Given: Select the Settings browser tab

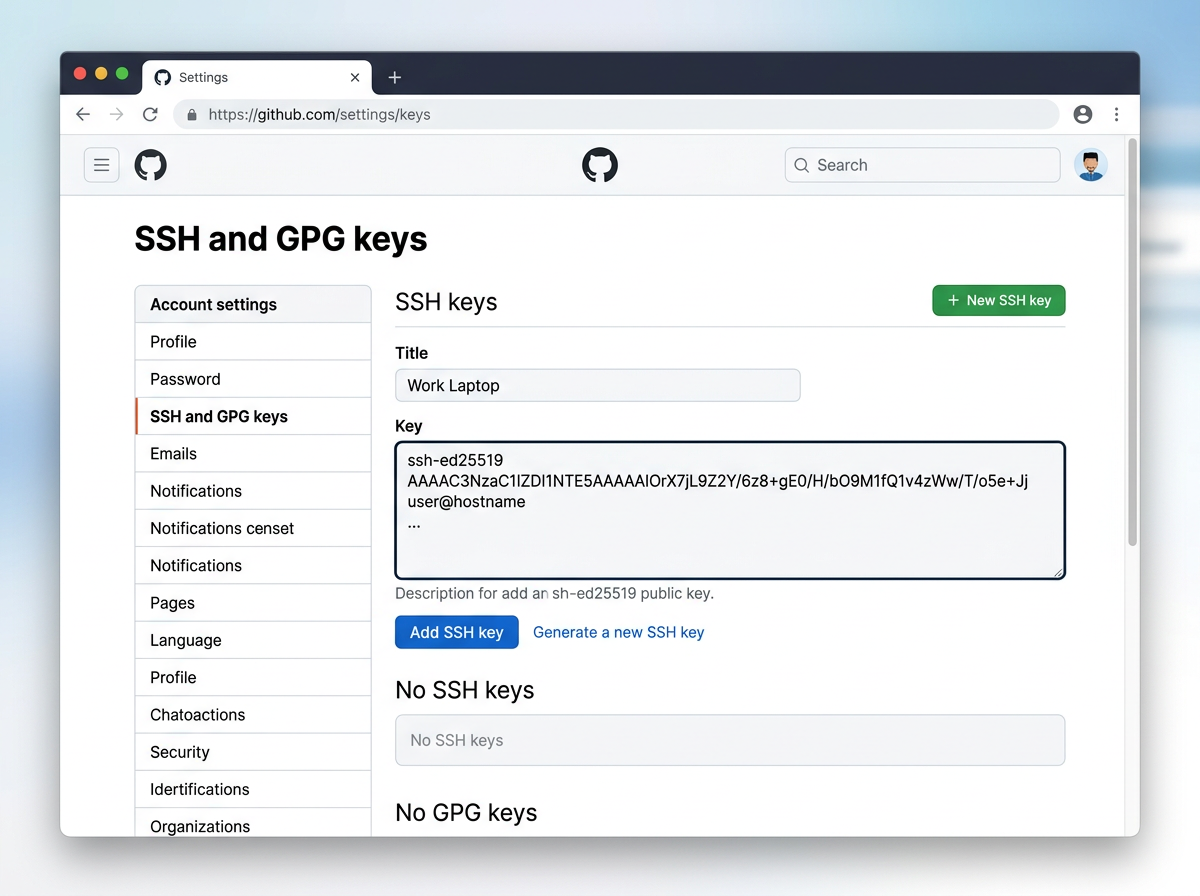Looking at the screenshot, I should [258, 77].
